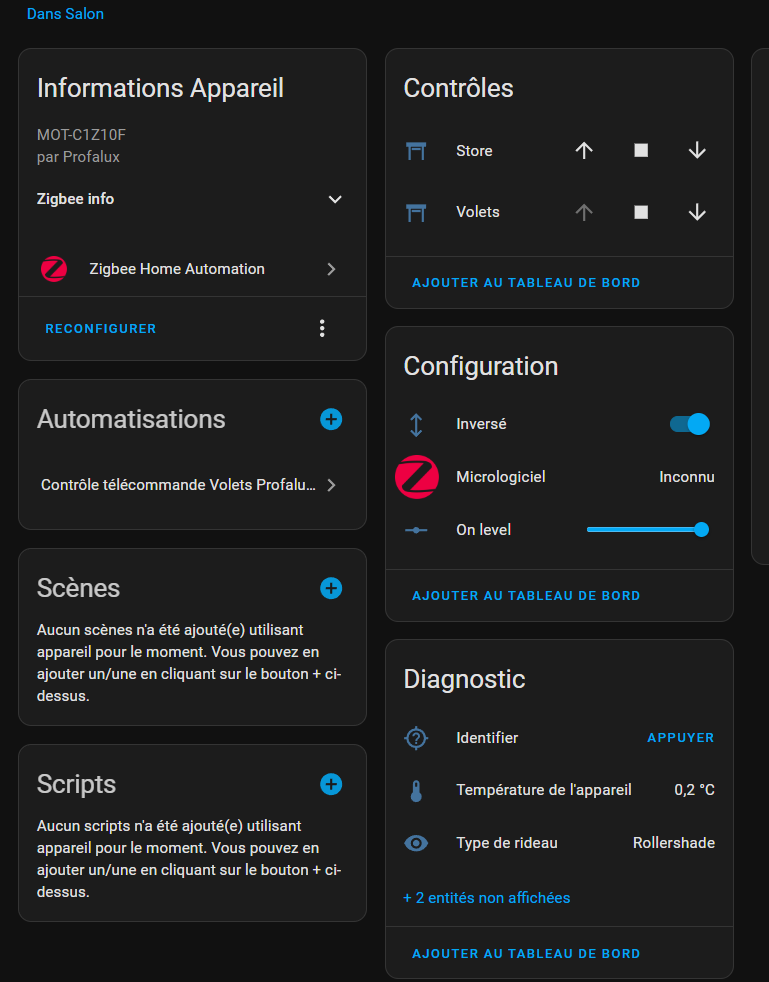Adjust the On level slider
Screen dimensions: 769x982
(x=648, y=529)
